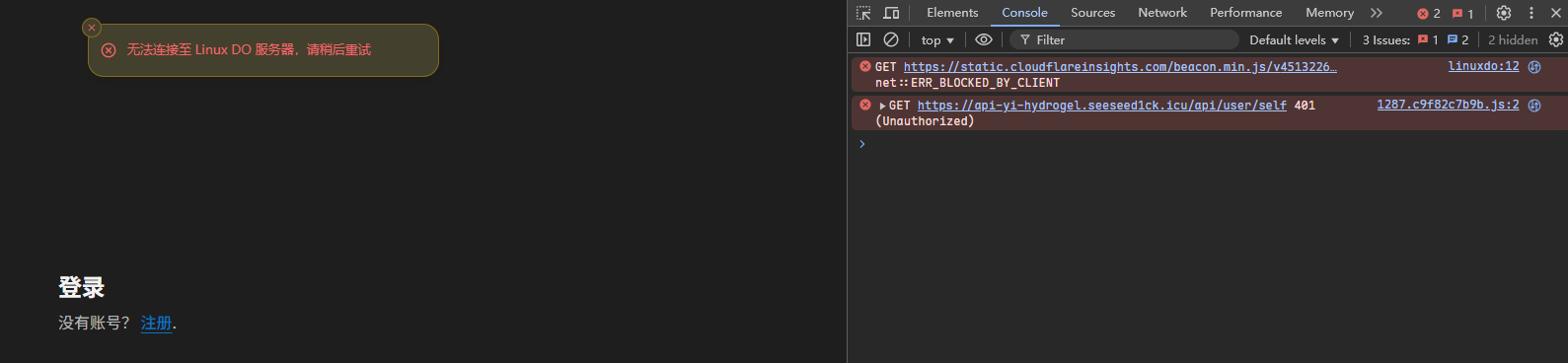Click the 注册 register link
Viewport: 1568px width, 363px height.
click(x=156, y=323)
